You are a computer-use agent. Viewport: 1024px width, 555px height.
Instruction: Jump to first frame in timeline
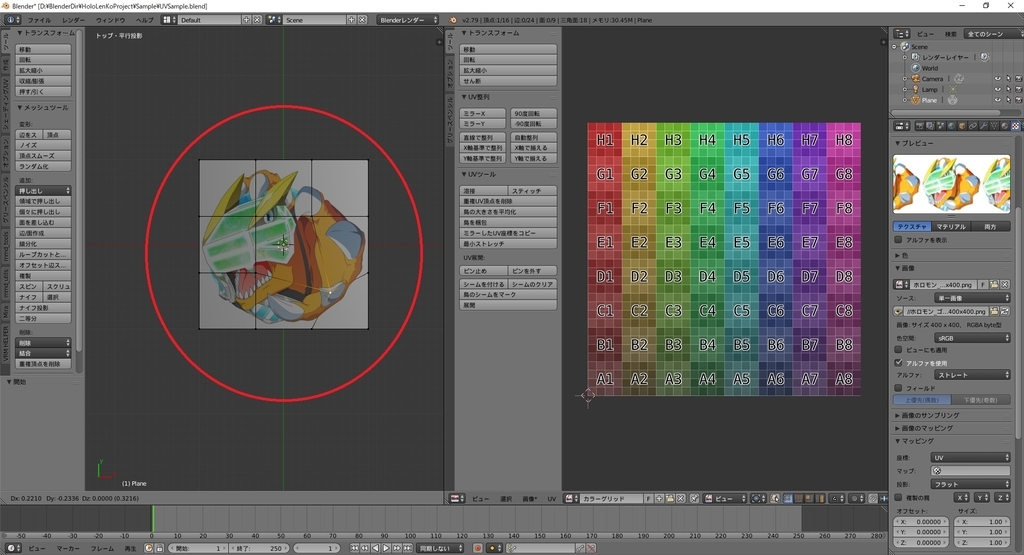354,548
